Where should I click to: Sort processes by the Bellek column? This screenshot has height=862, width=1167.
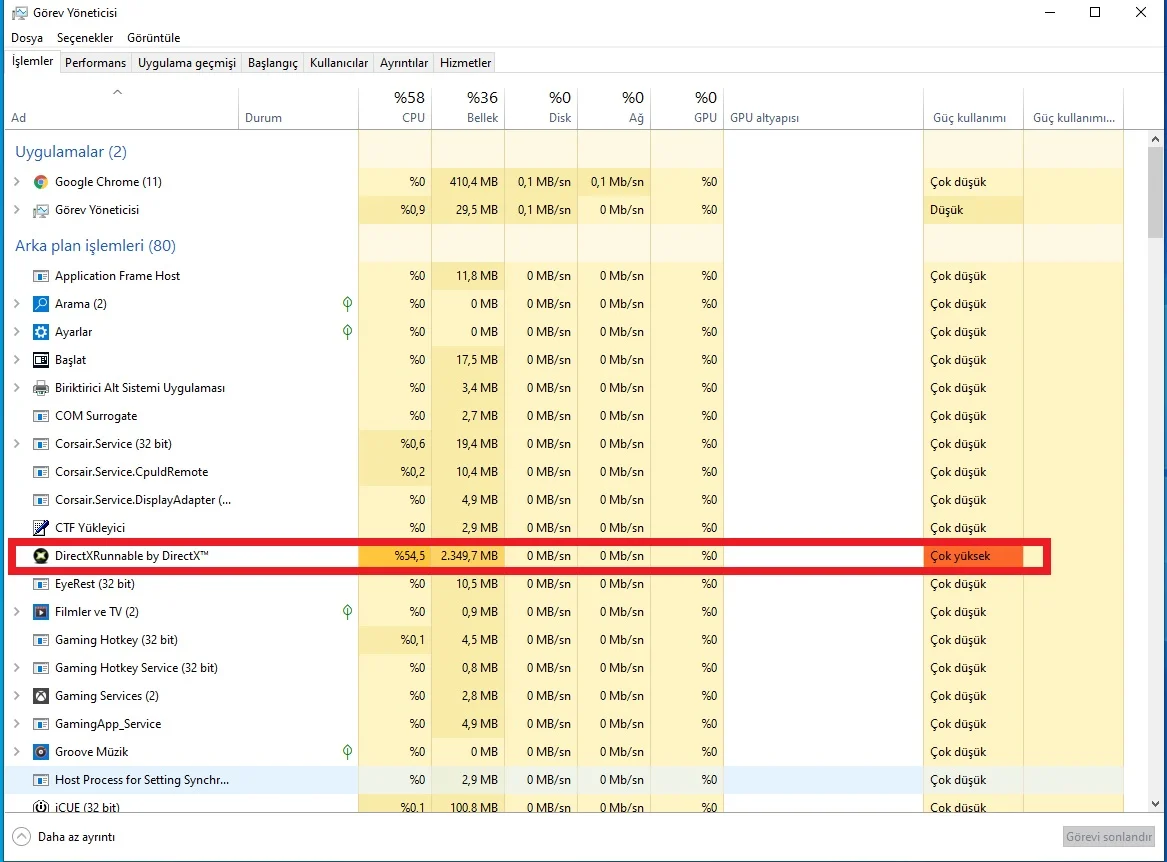(467, 108)
